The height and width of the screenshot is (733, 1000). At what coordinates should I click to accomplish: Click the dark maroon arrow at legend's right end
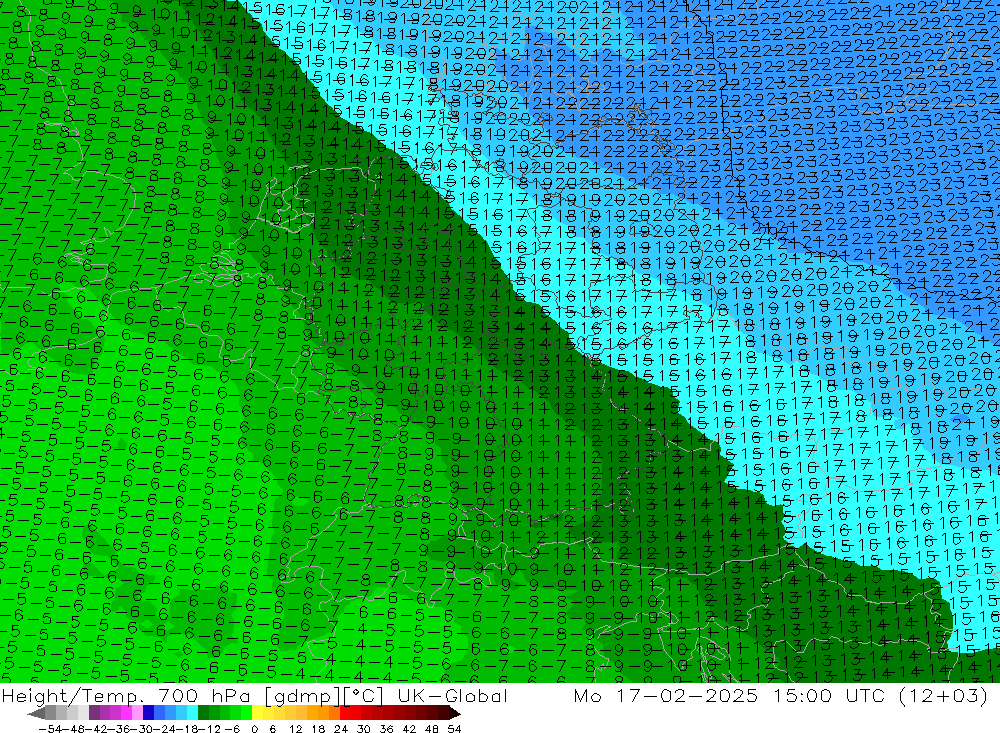tap(455, 713)
